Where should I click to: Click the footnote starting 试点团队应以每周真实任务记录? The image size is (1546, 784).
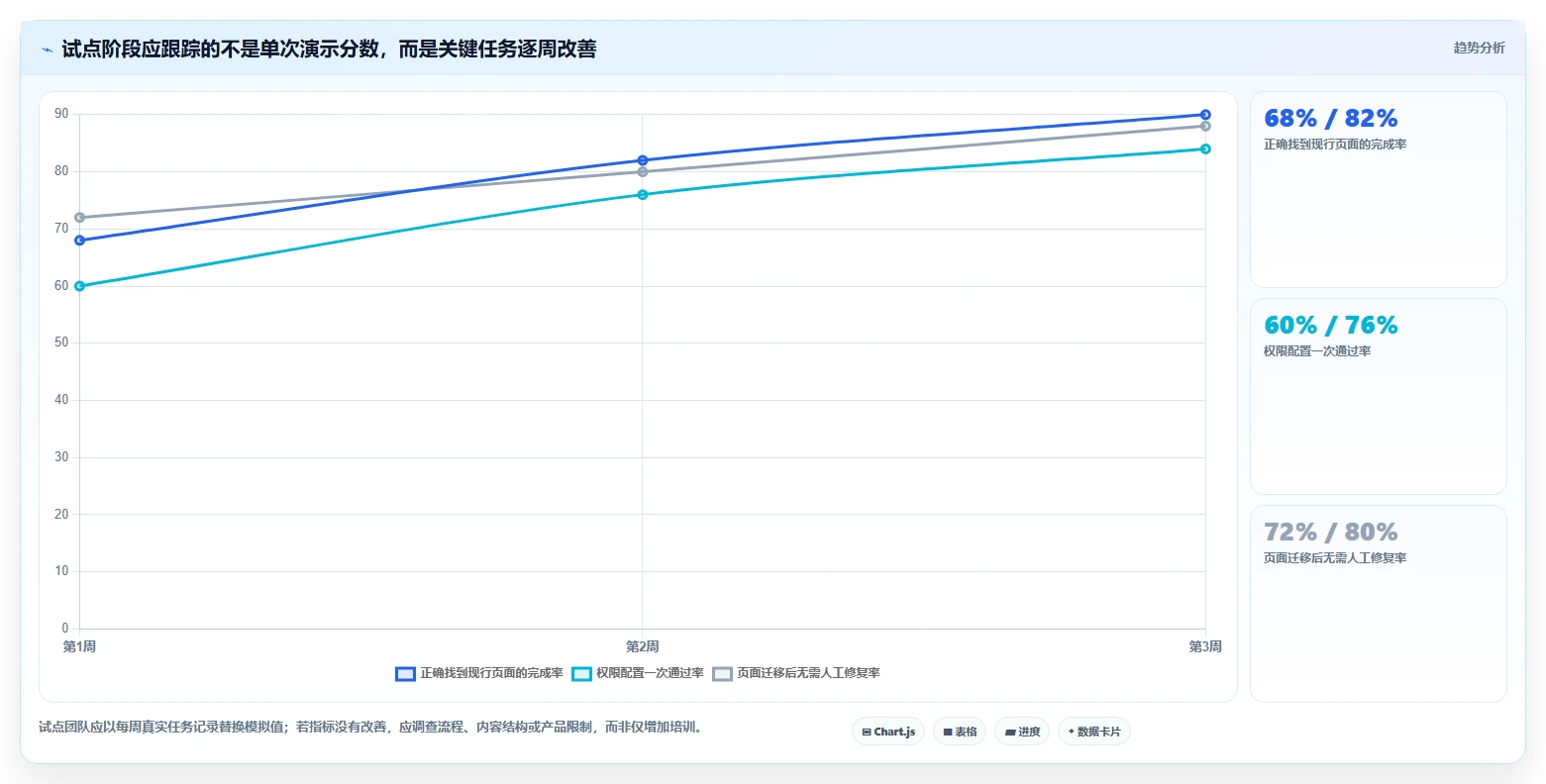click(370, 728)
